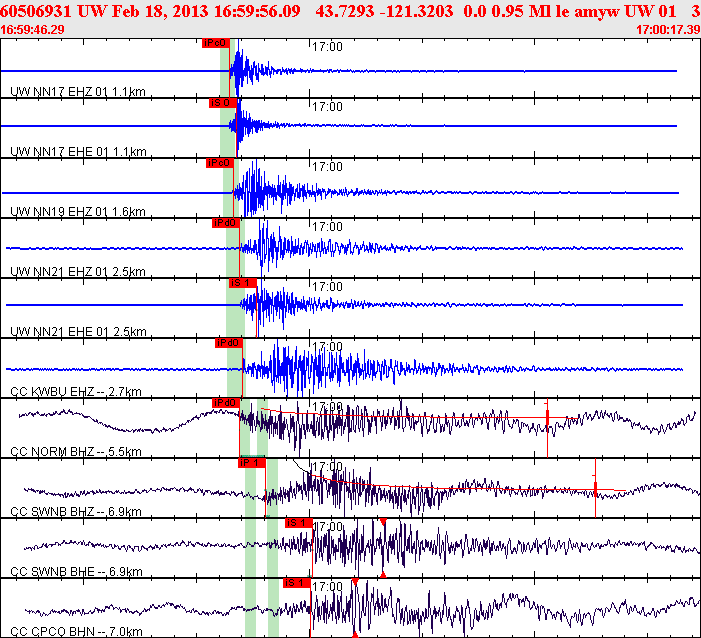Select the P pick marker on KWBU EHZ trace
This screenshot has width=701, height=638.
point(229,343)
